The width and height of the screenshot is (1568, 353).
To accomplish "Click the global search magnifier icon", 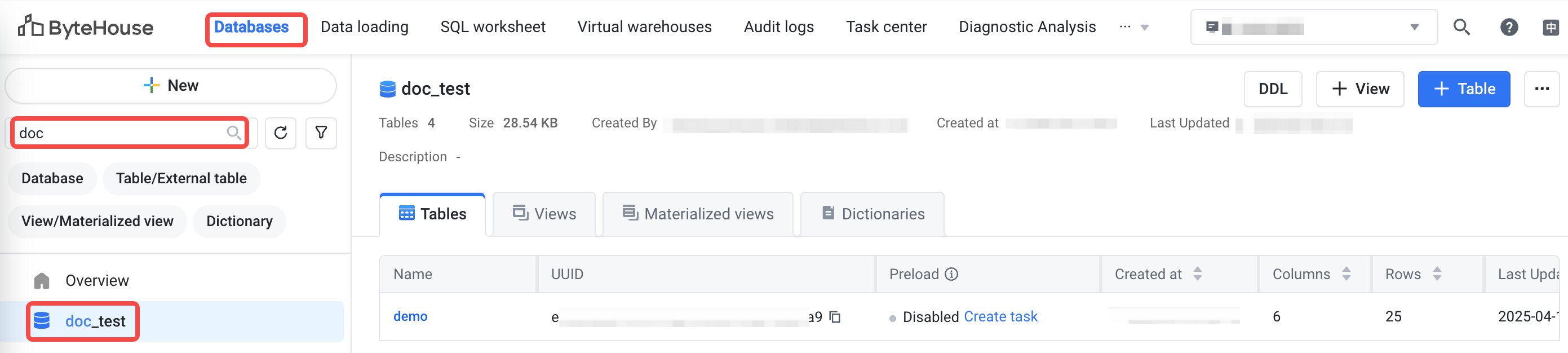I will click(x=1461, y=28).
